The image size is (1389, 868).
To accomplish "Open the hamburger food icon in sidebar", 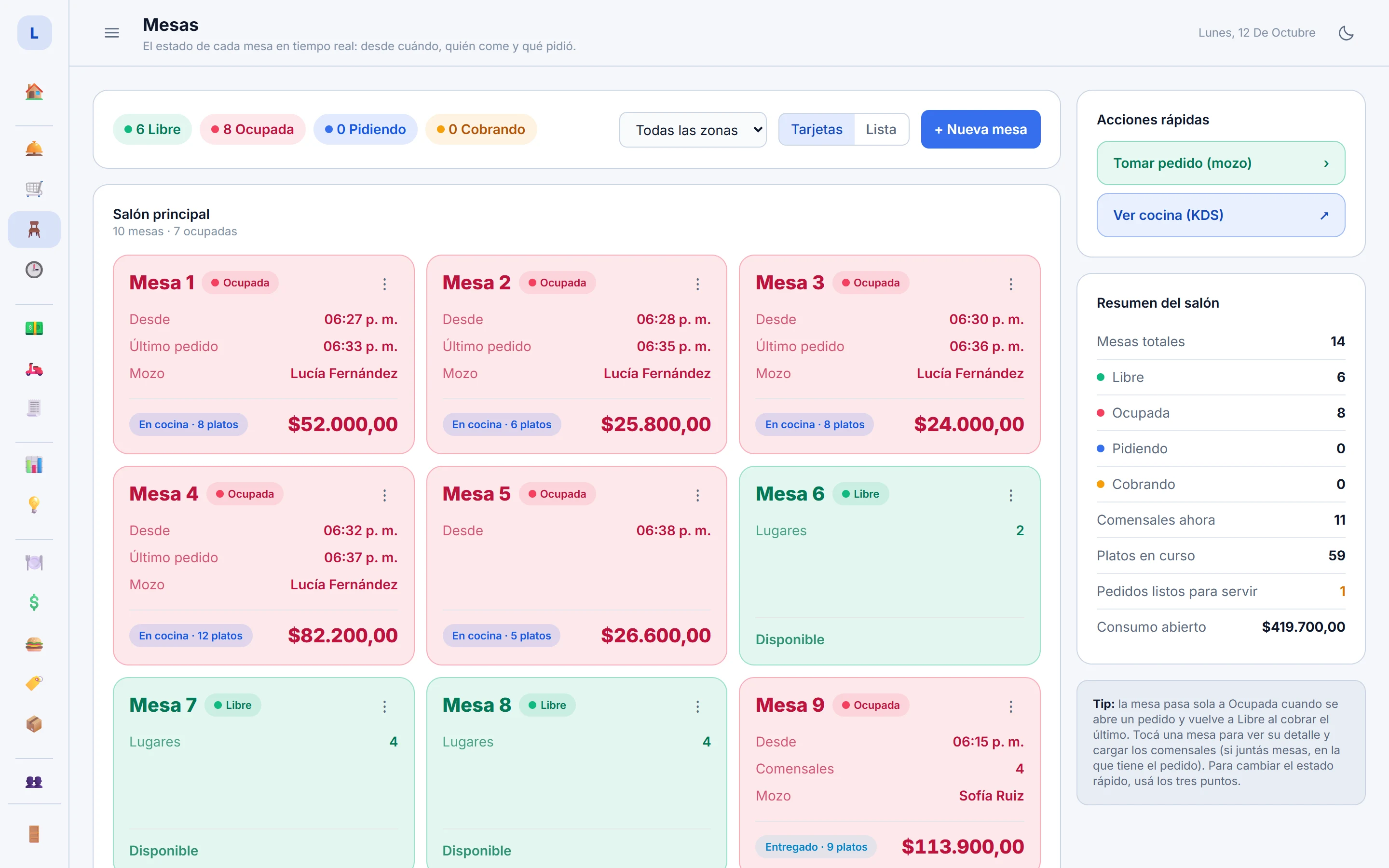I will pyautogui.click(x=34, y=644).
